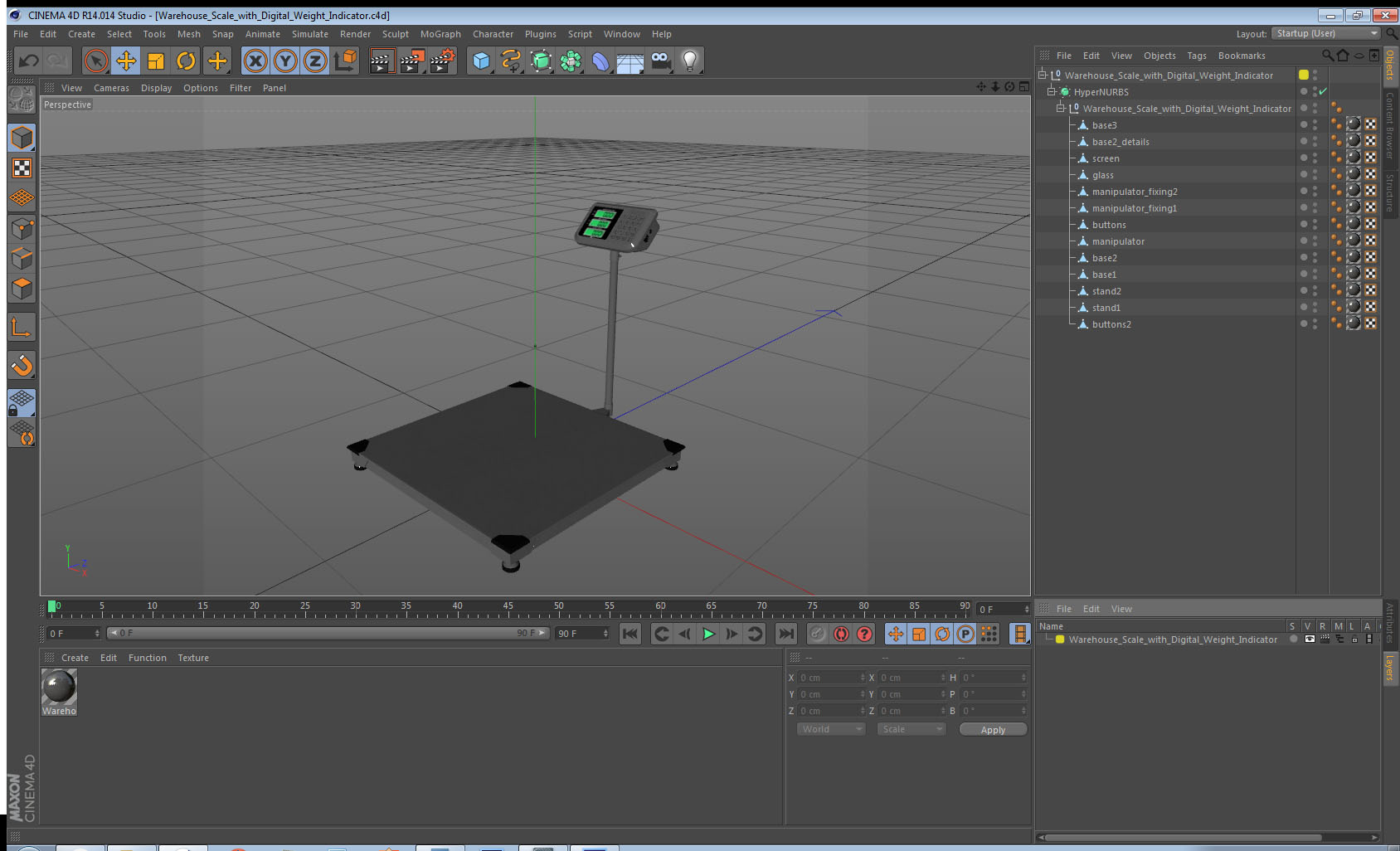Image resolution: width=1400 pixels, height=851 pixels.
Task: Click the X position input field
Action: [x=832, y=678]
